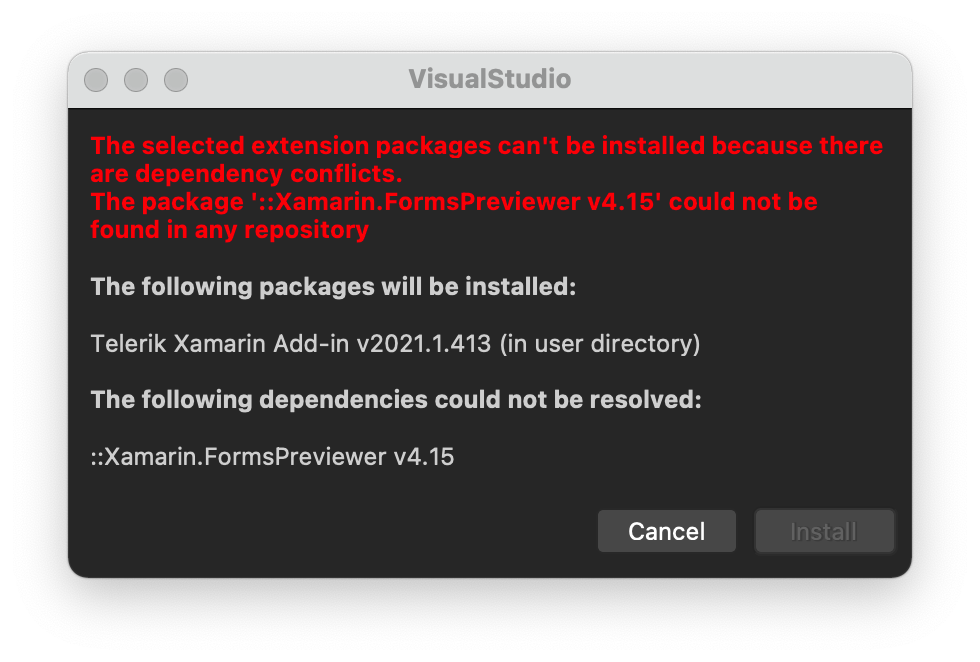
Task: Click v4.15 in the grey dependency entry
Action: (424, 457)
